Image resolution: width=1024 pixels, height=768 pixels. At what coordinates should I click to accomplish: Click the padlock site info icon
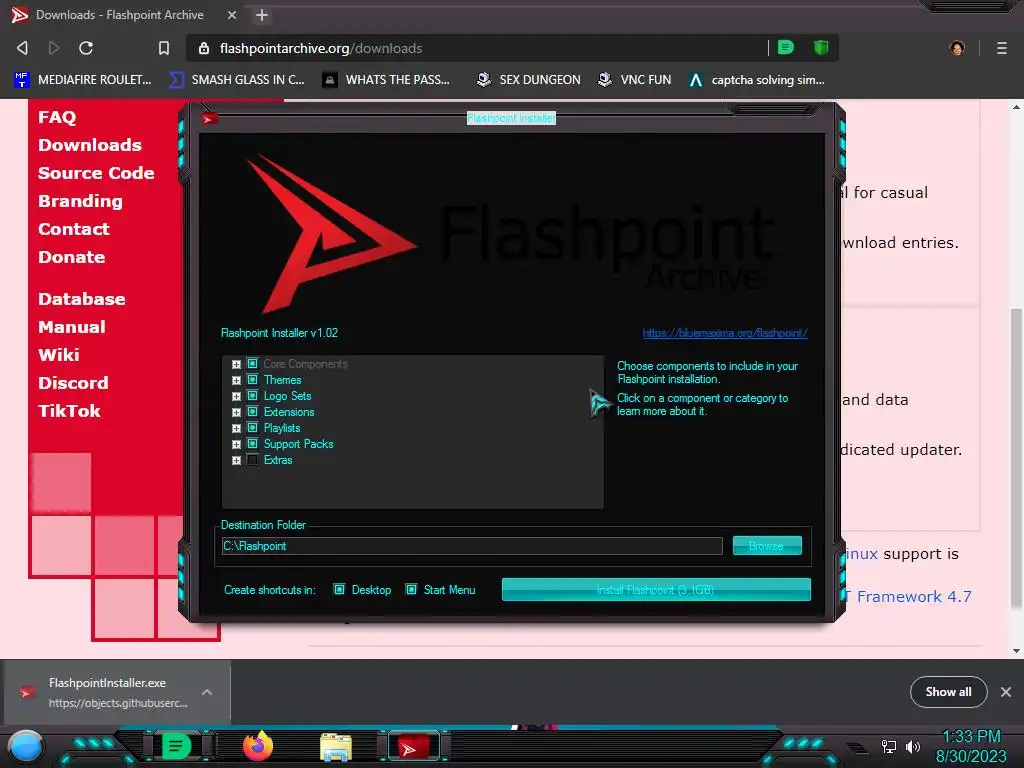point(204,48)
